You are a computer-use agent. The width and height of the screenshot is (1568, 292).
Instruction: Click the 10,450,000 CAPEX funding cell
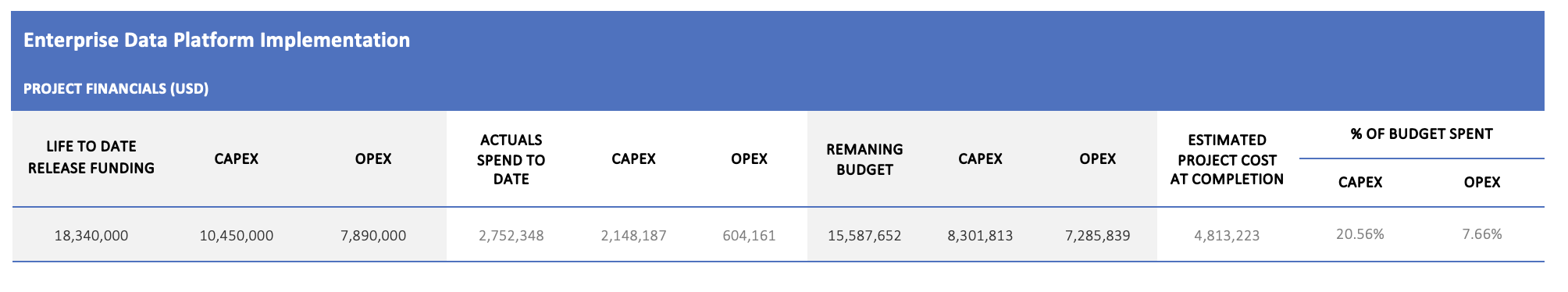(x=237, y=235)
